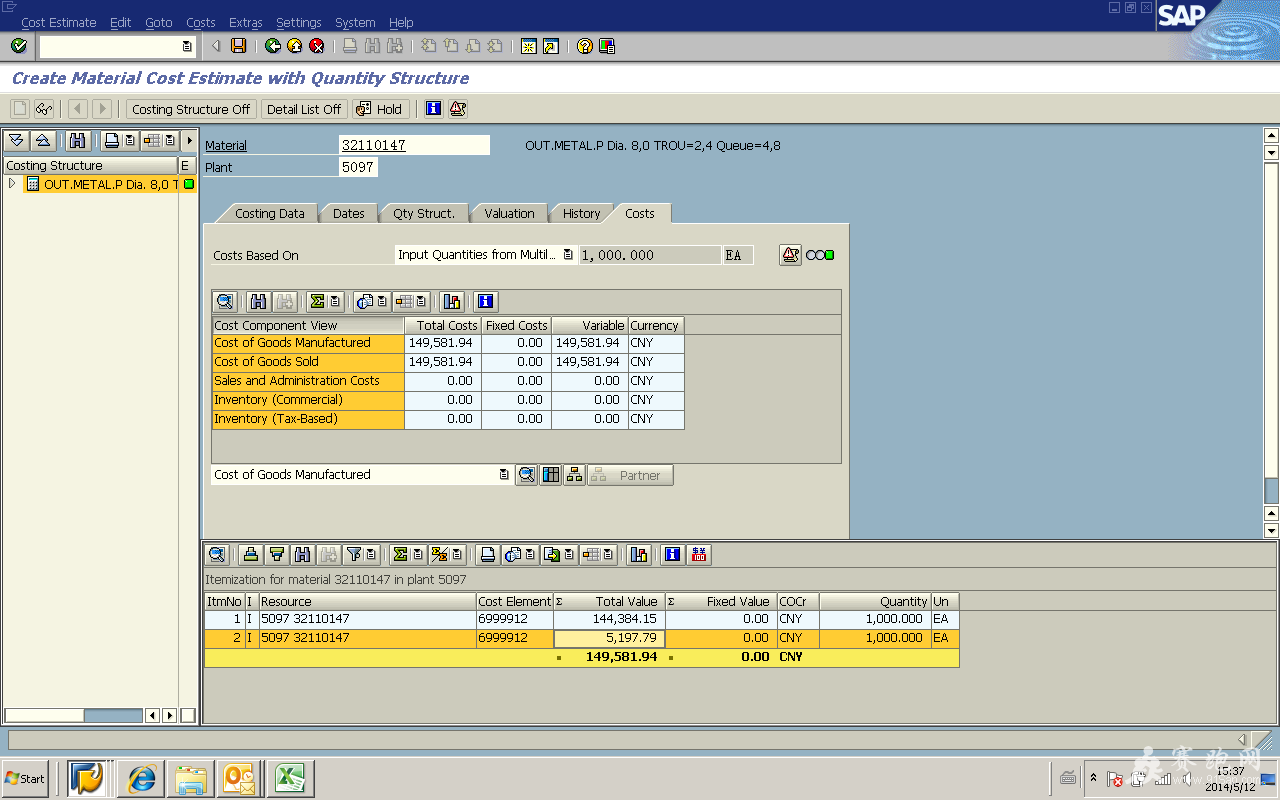The height and width of the screenshot is (800, 1280).
Task: Open the Extras menu
Action: tap(246, 22)
